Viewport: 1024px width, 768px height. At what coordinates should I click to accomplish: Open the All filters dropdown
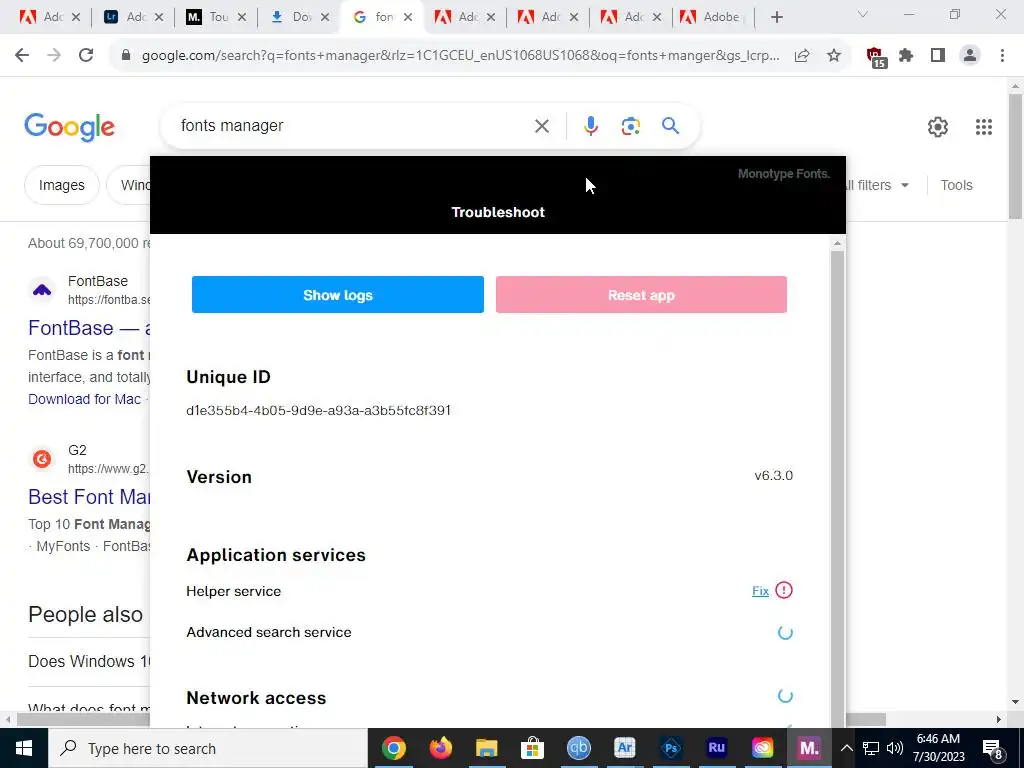click(876, 185)
